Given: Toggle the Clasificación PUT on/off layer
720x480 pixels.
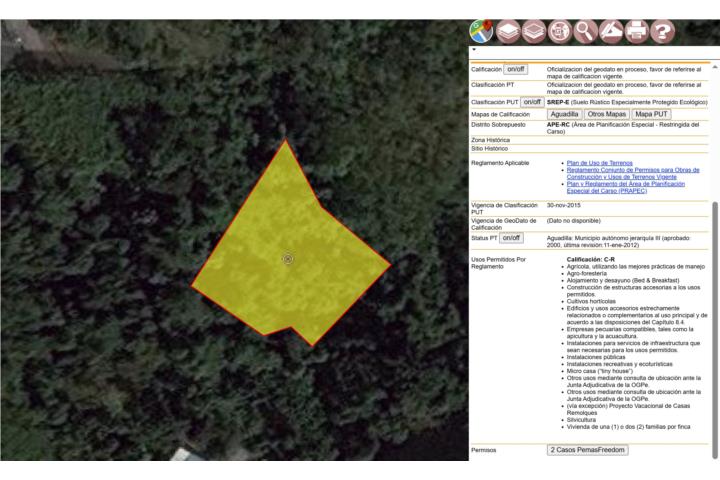Looking at the screenshot, I should (531, 102).
